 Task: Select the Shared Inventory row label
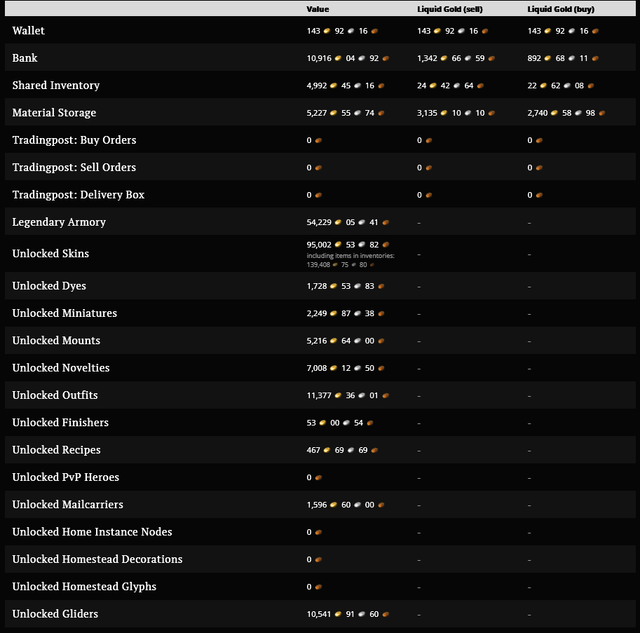tap(56, 85)
